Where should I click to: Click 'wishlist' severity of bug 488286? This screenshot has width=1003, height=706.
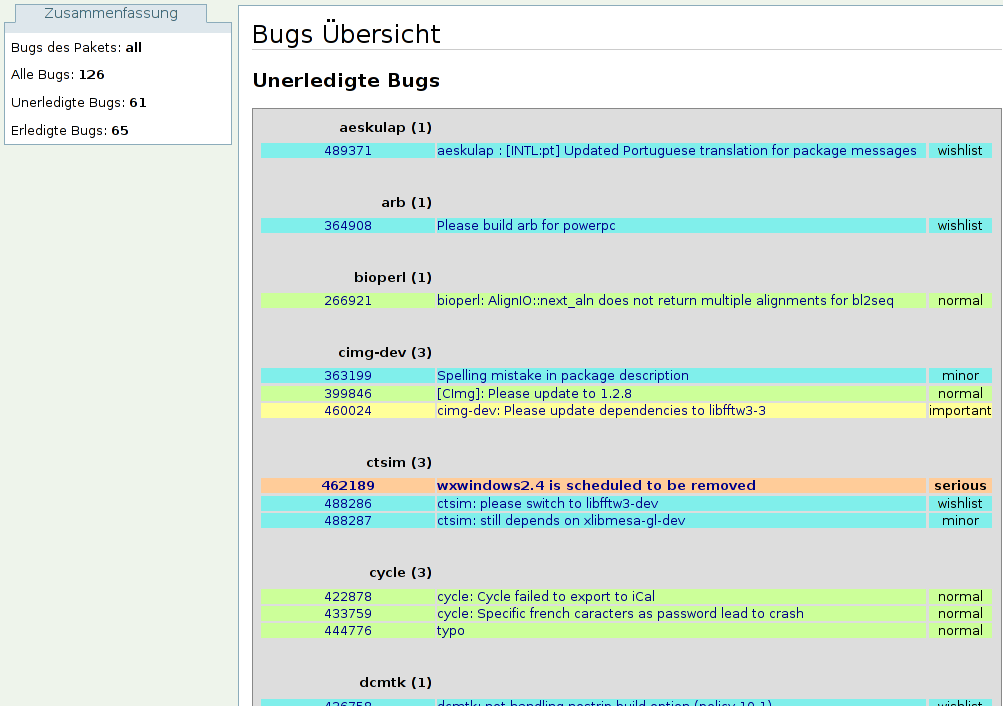point(960,503)
